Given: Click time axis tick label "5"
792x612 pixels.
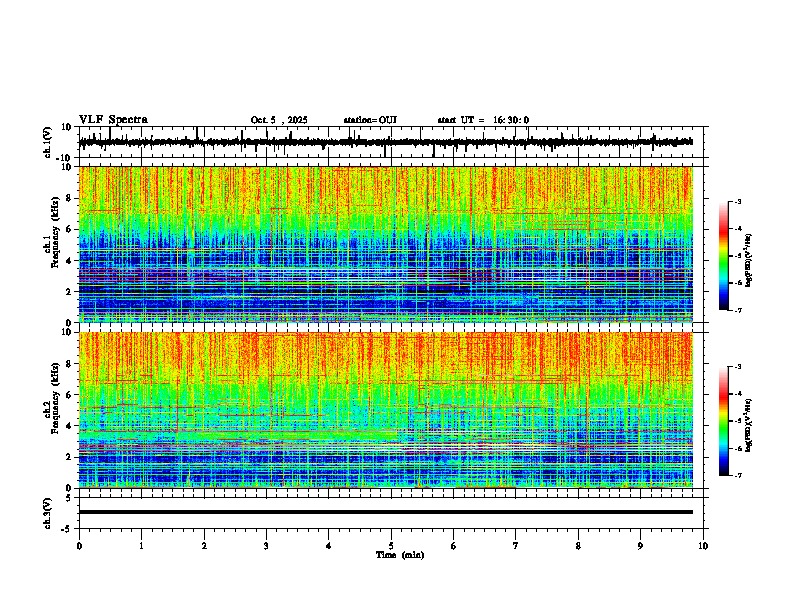Looking at the screenshot, I should coord(391,545).
